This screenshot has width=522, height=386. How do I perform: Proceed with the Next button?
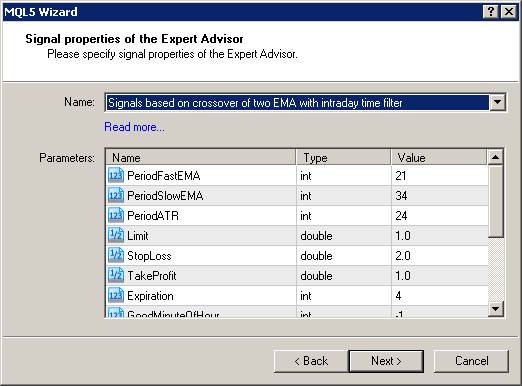(386, 361)
